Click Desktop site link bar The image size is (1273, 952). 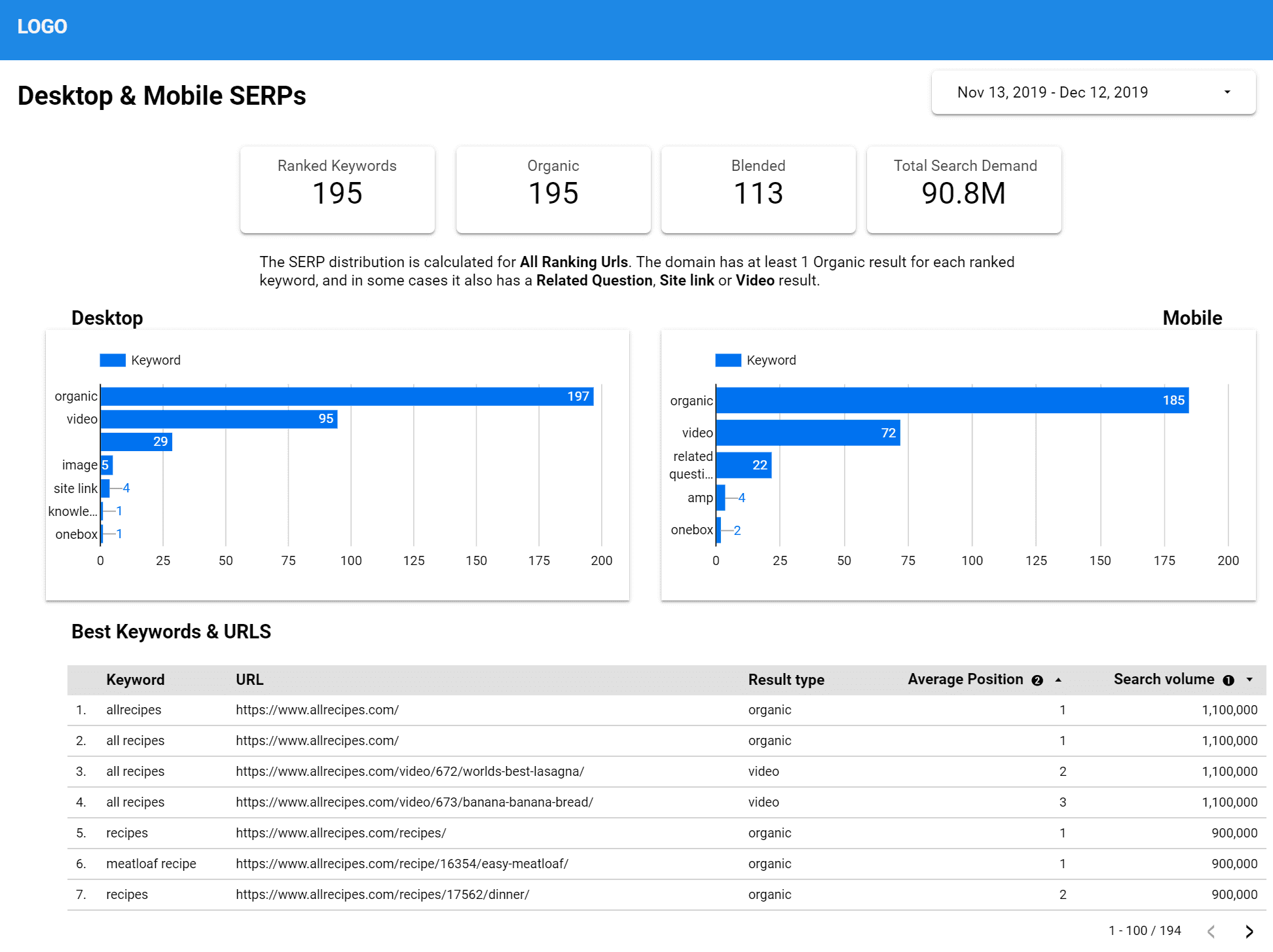pos(105,488)
